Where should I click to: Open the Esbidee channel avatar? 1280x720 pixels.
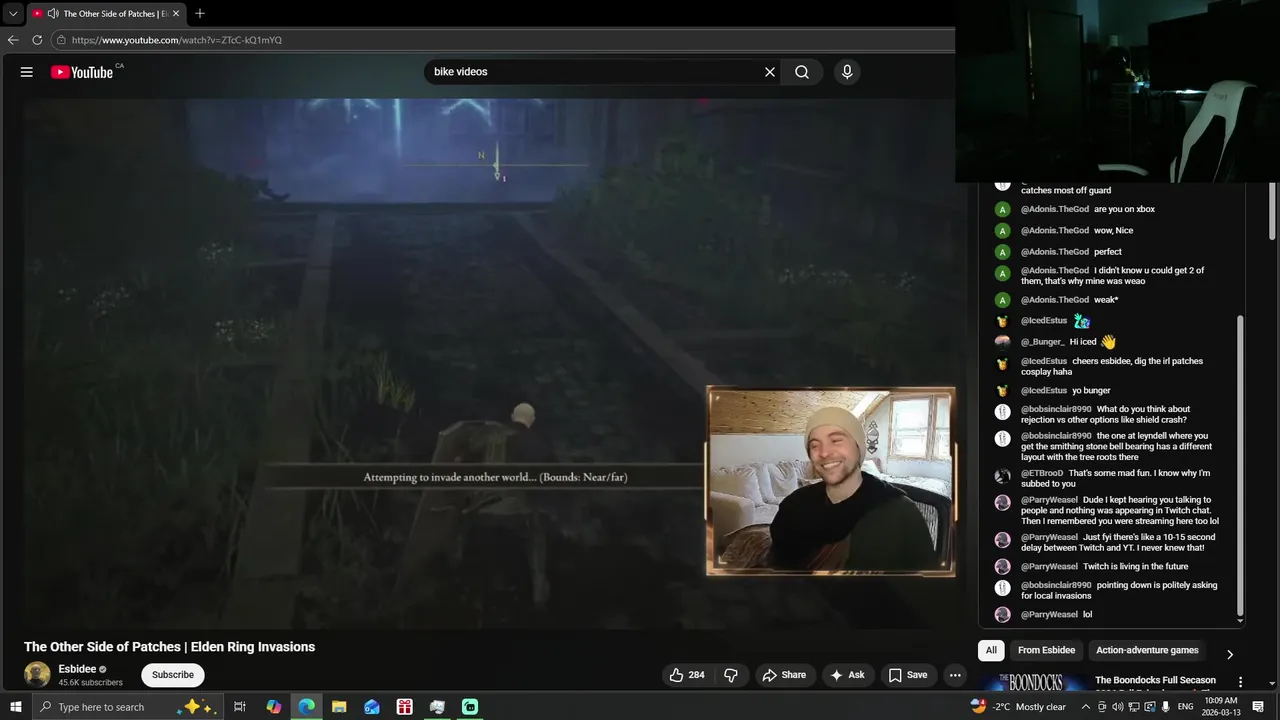tap(37, 675)
